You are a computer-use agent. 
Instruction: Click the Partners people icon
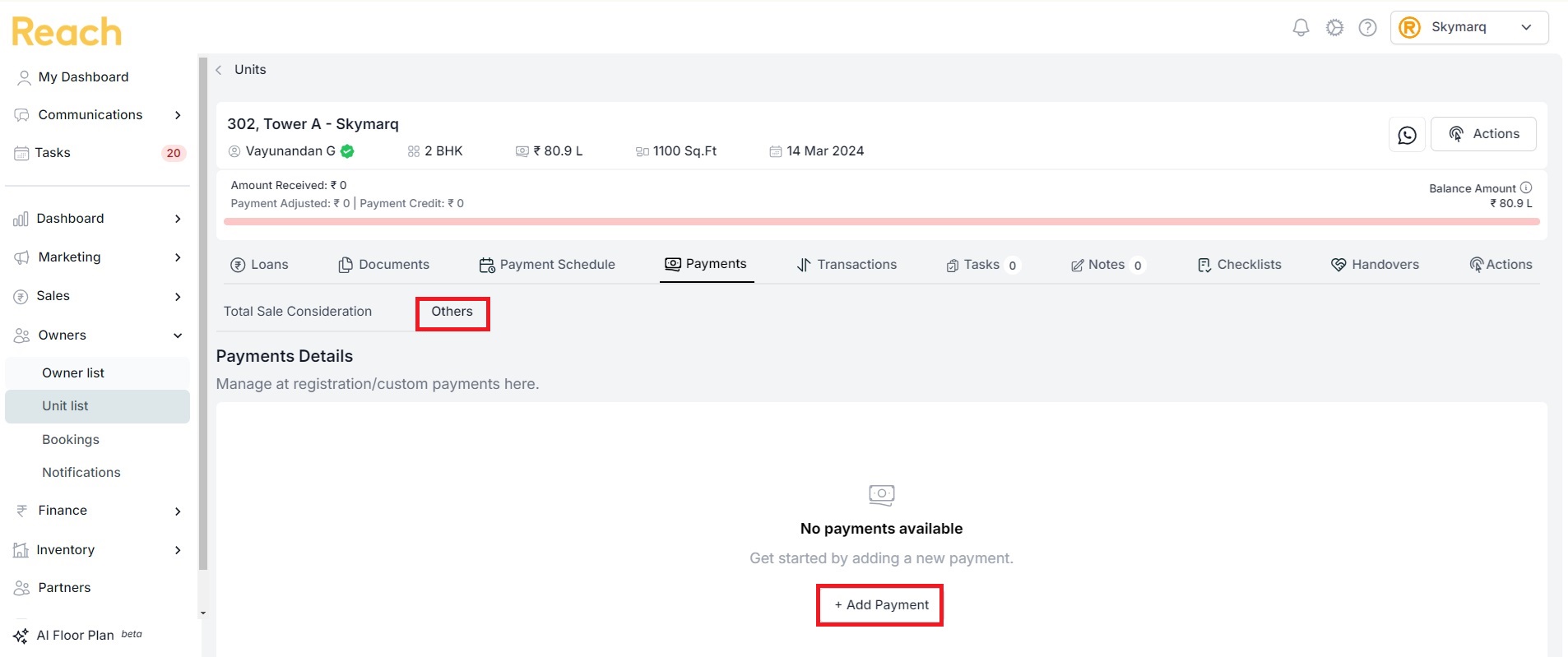point(21,588)
